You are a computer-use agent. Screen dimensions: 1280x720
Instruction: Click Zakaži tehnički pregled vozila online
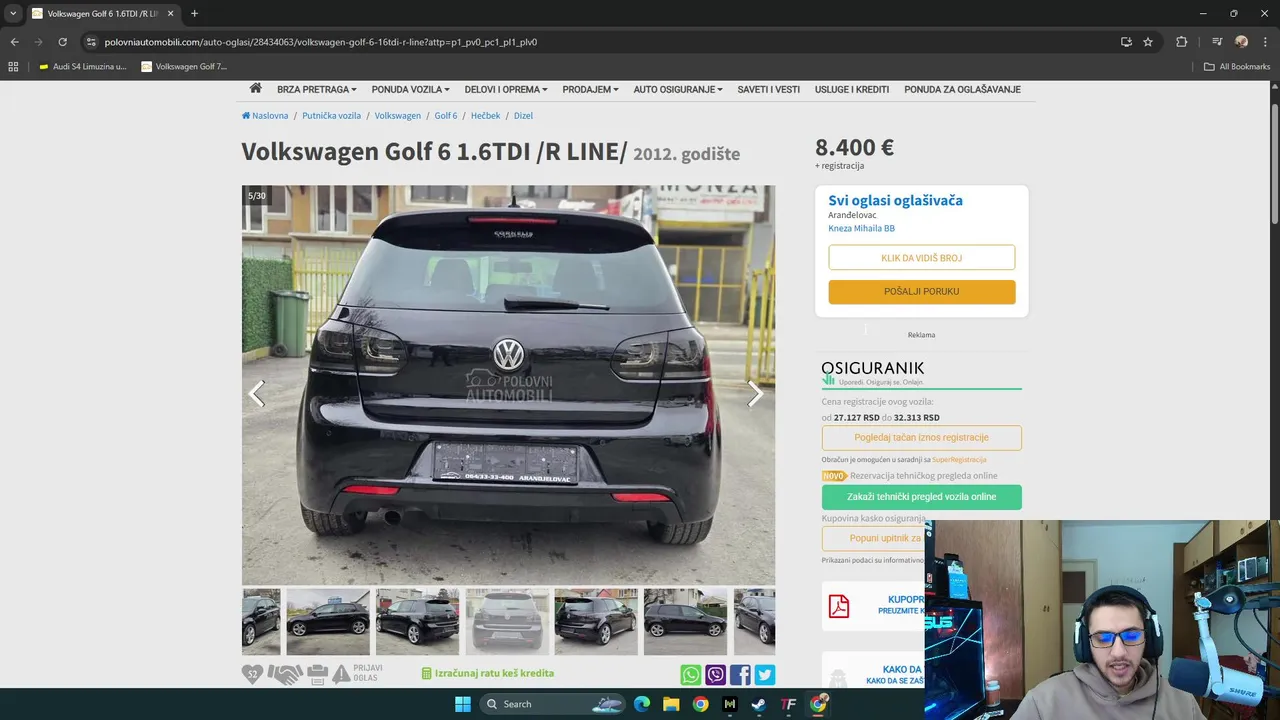point(921,497)
